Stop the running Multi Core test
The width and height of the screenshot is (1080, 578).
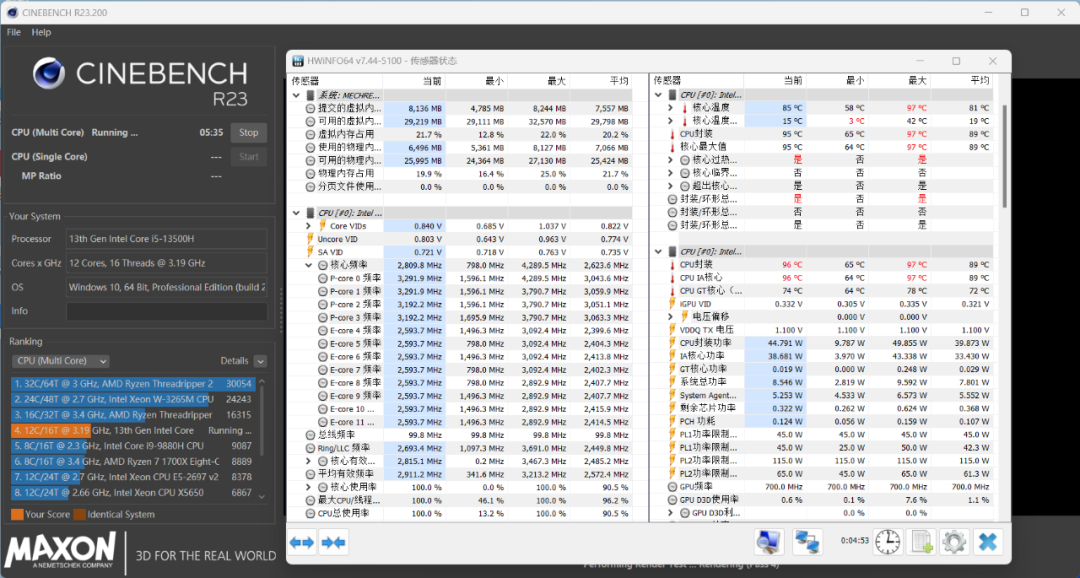(x=249, y=133)
